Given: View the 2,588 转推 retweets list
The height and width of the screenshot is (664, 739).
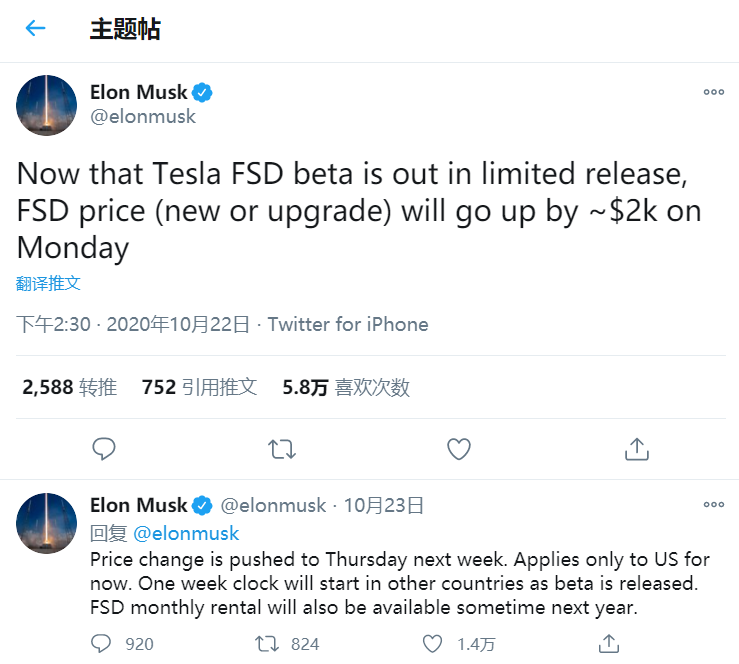Looking at the screenshot, I should coord(70,387).
